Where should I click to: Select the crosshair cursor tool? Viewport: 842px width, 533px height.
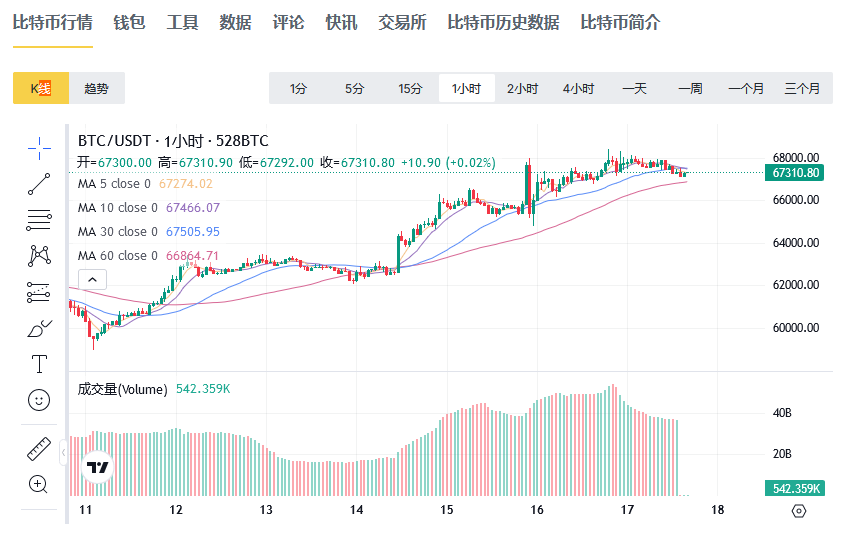[39, 148]
